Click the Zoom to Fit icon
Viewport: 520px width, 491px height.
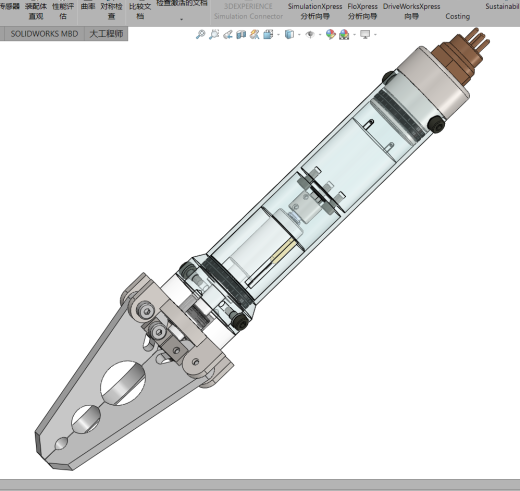[x=200, y=34]
